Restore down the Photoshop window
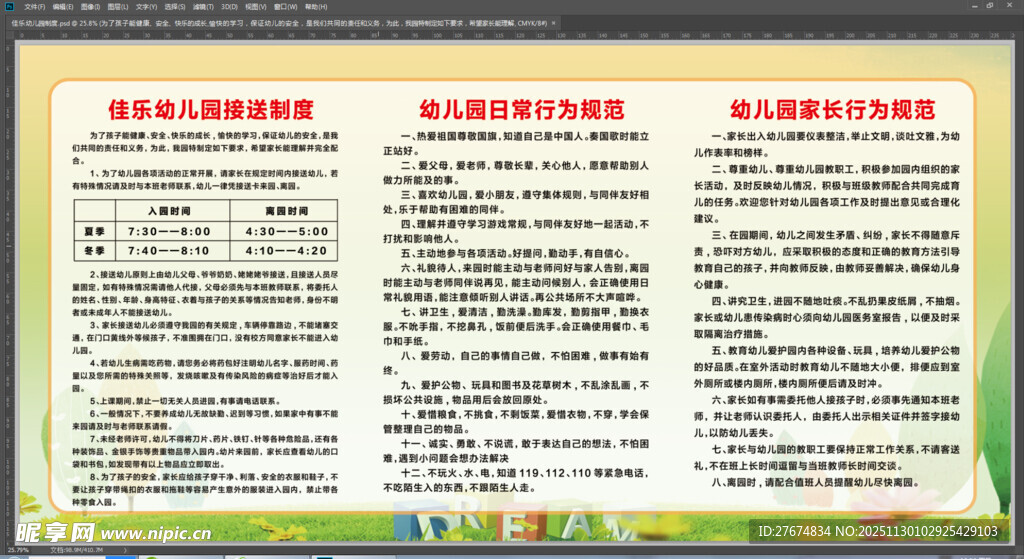 tap(990, 5)
